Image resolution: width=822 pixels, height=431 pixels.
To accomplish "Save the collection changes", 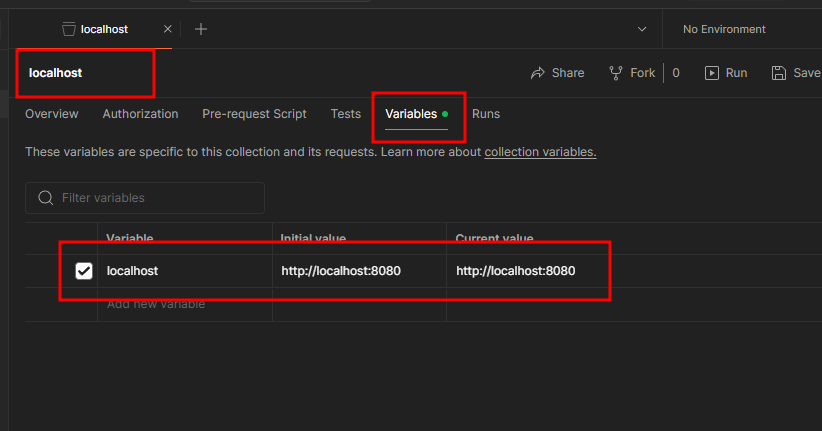I will 807,73.
